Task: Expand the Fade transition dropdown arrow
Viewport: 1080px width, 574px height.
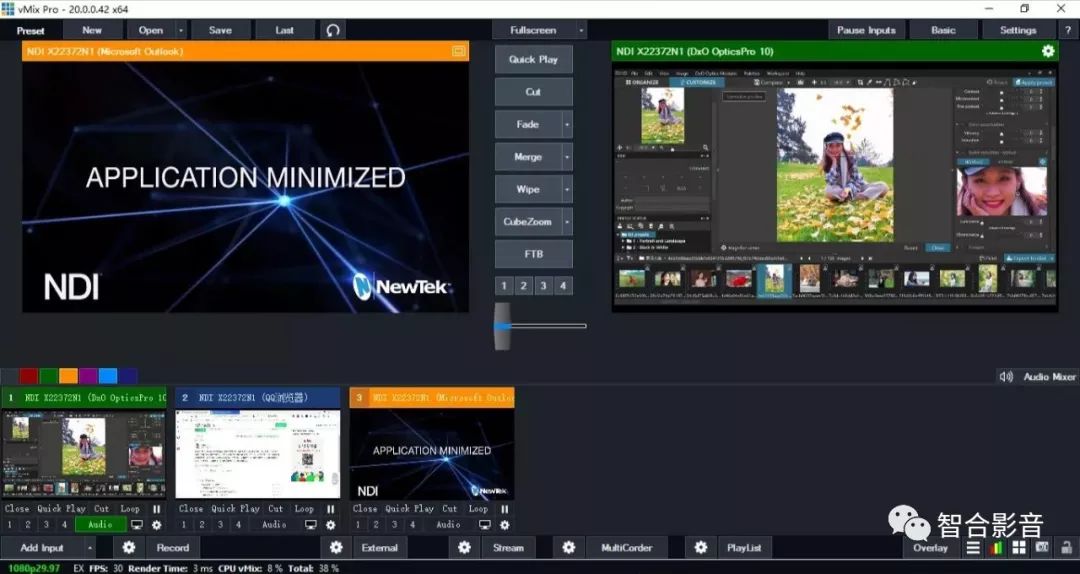Action: click(568, 125)
